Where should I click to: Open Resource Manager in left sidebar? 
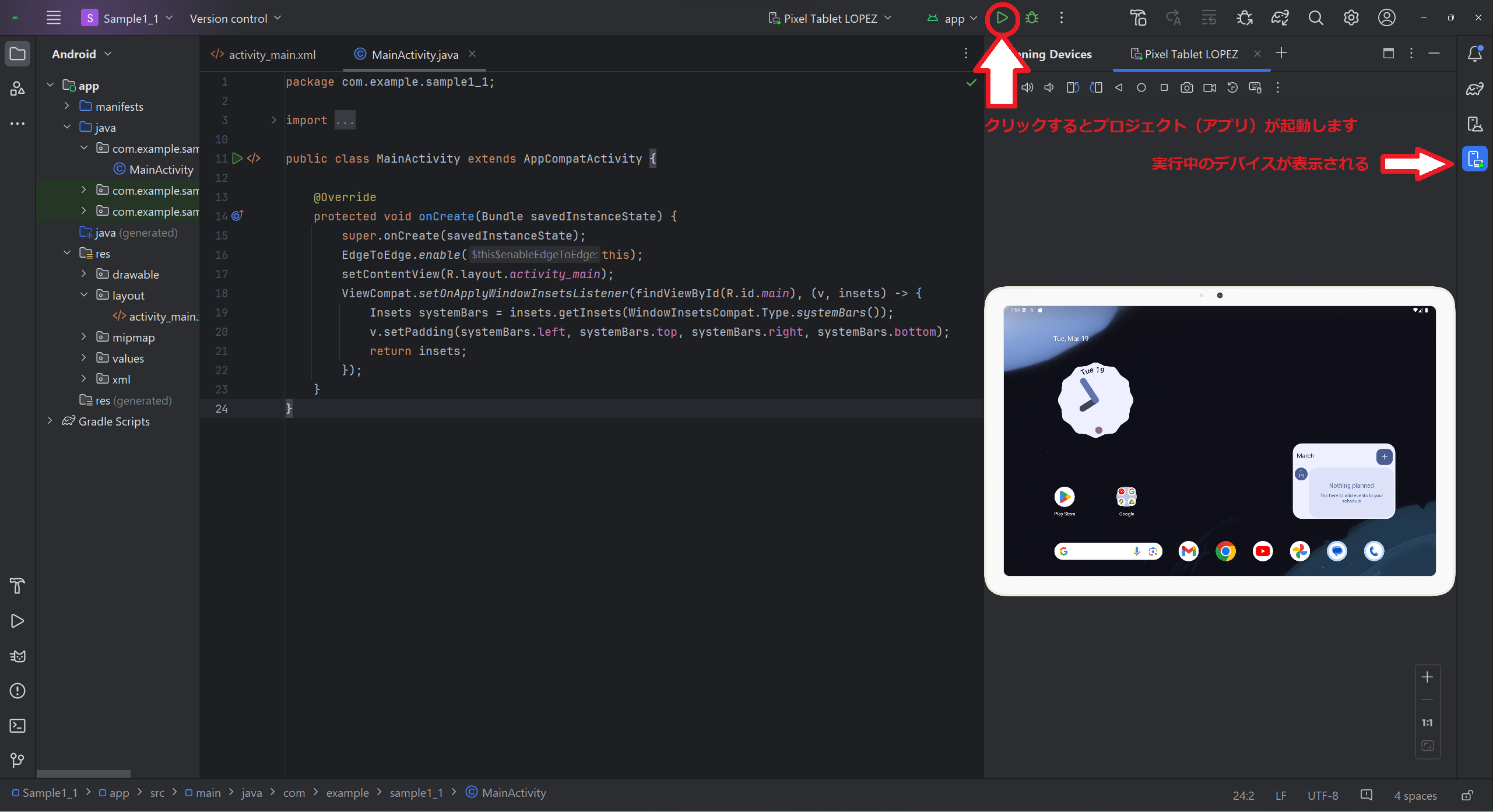pyautogui.click(x=17, y=89)
